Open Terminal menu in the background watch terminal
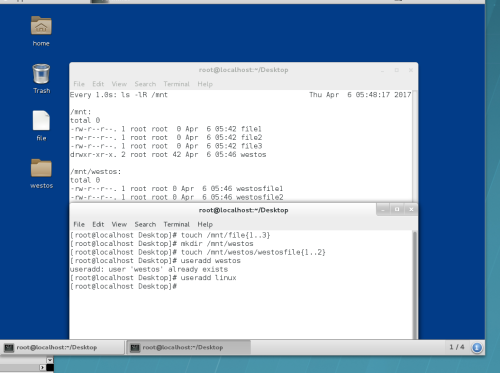This screenshot has height=373, width=500. [x=176, y=84]
